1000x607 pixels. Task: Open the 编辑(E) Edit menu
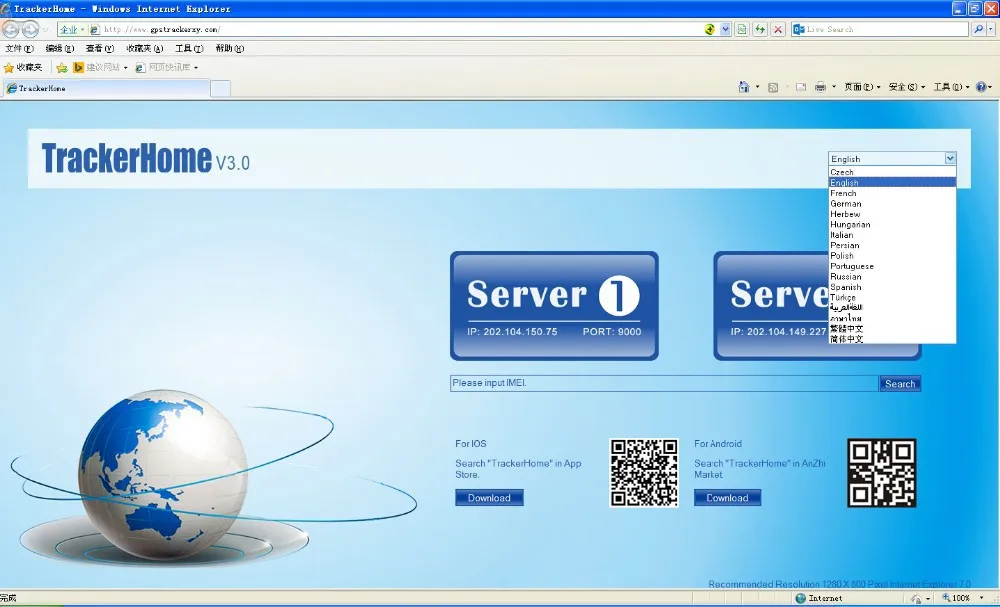tap(60, 48)
